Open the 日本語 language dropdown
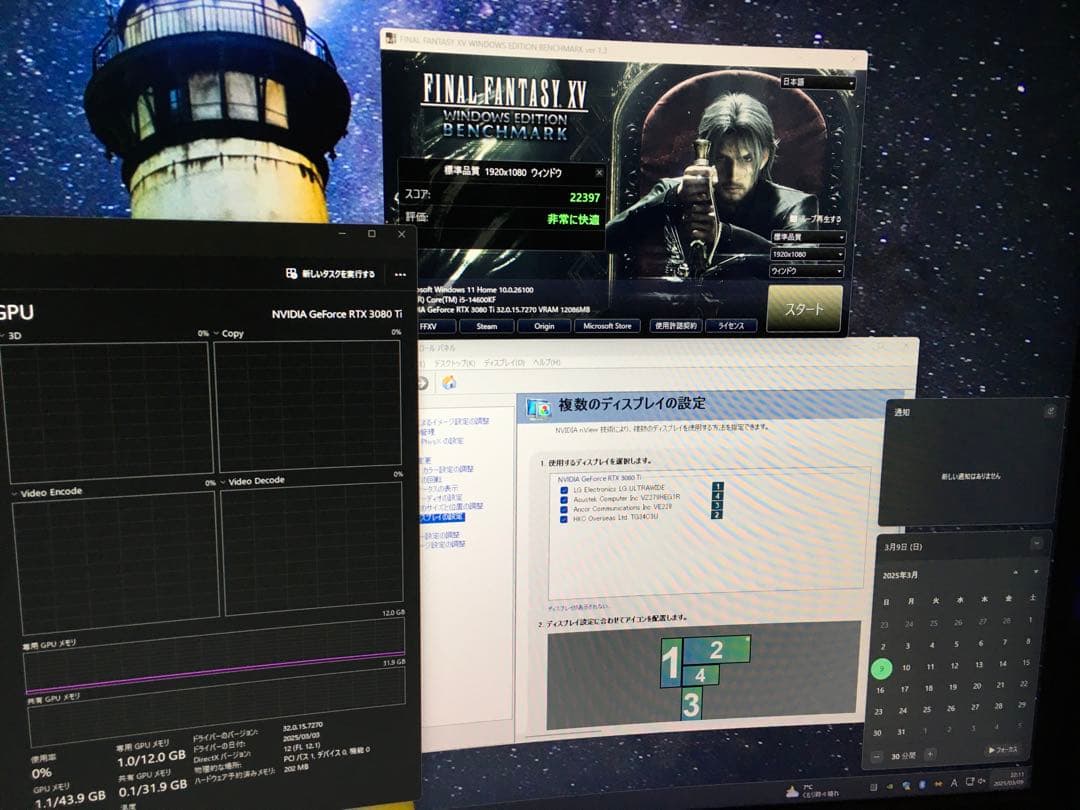1080x810 pixels. 820,82
